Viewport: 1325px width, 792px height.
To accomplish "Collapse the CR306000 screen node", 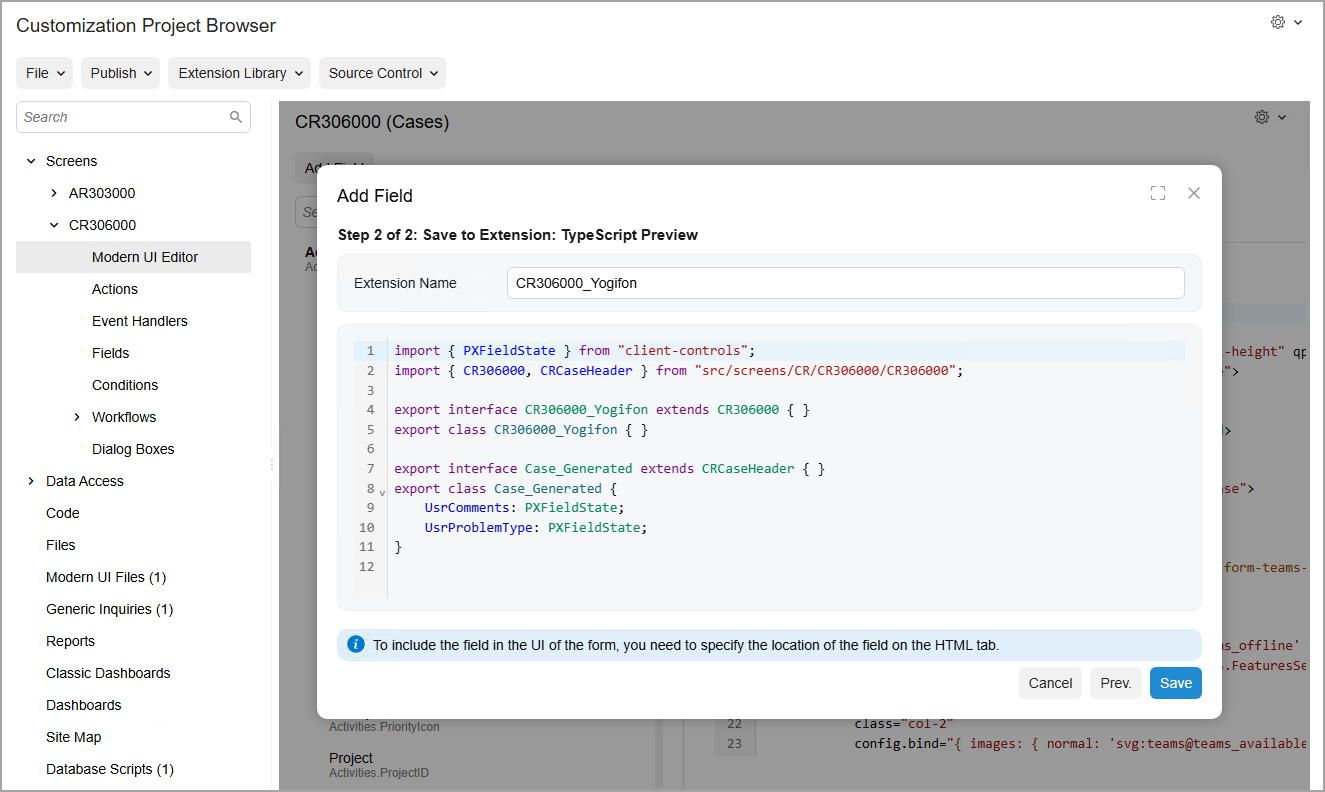I will 54,225.
